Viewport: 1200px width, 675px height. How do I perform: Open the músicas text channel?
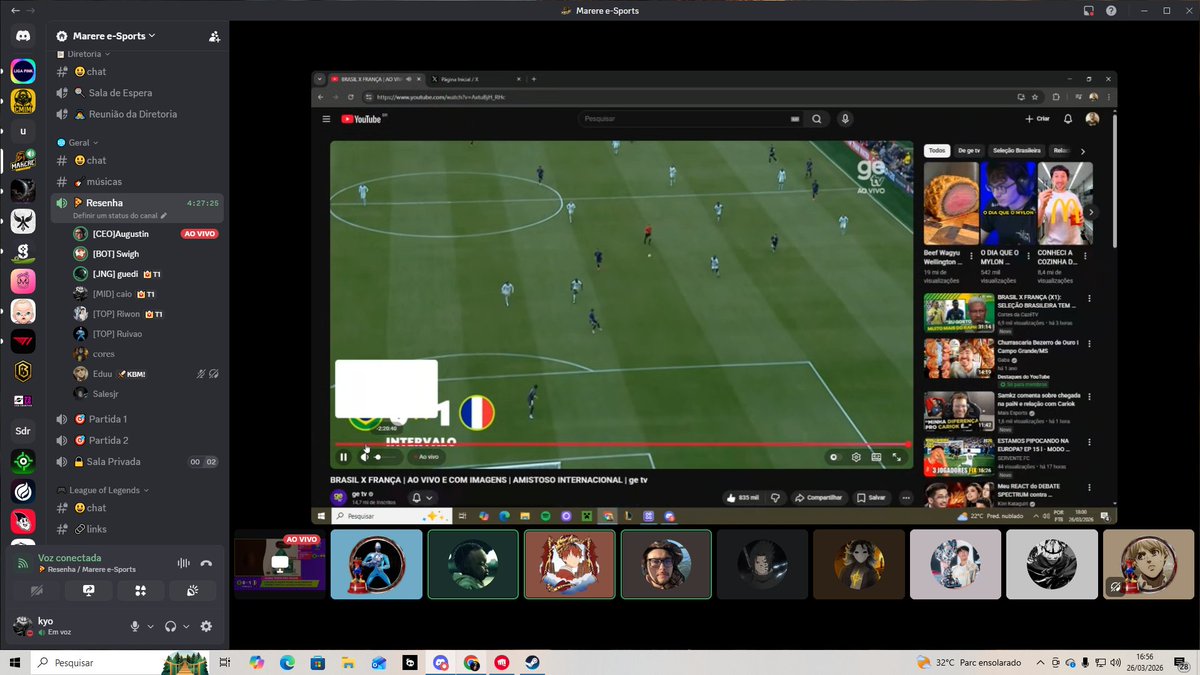138,182
